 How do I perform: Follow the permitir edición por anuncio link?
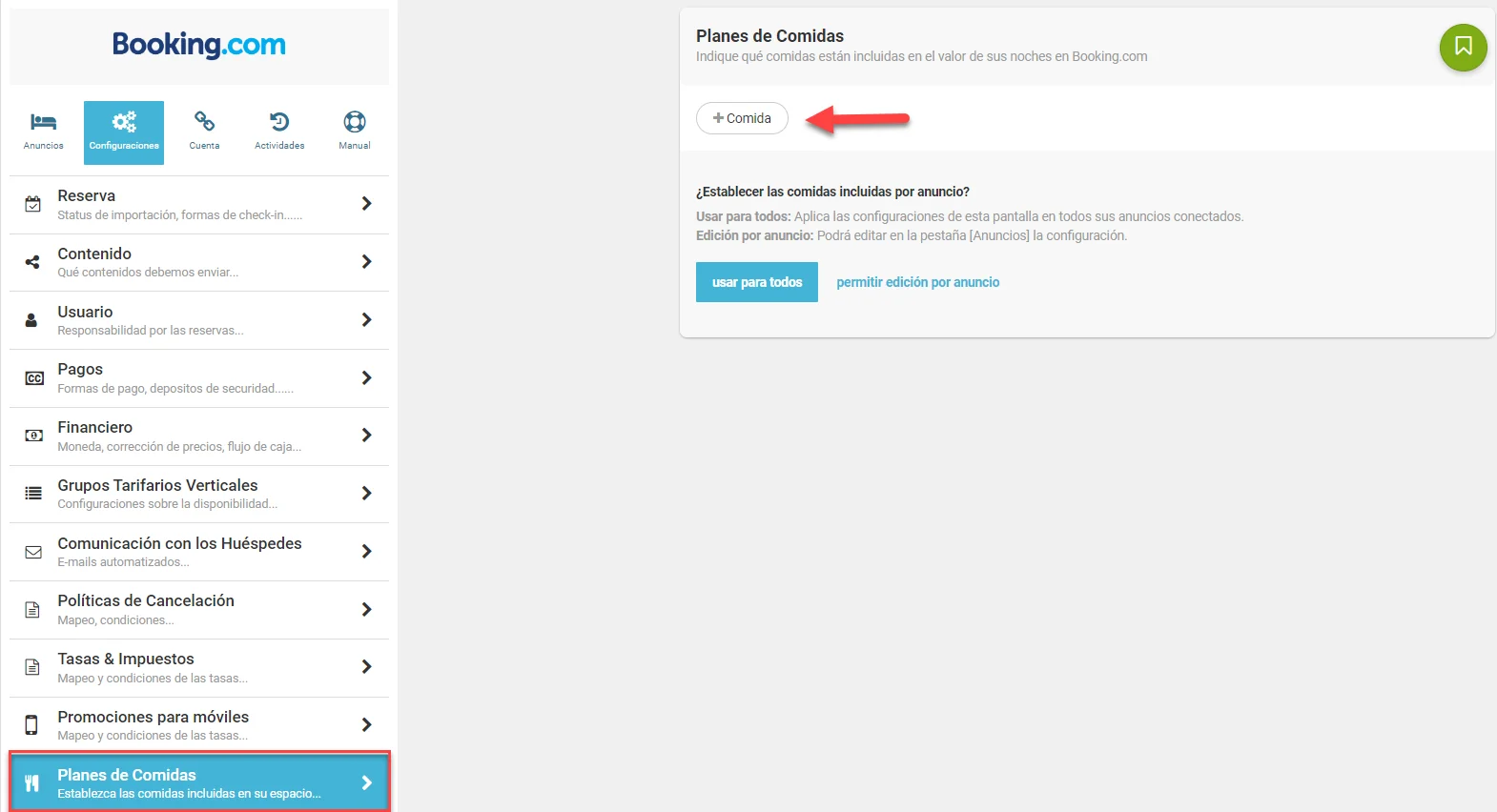pyautogui.click(x=918, y=282)
